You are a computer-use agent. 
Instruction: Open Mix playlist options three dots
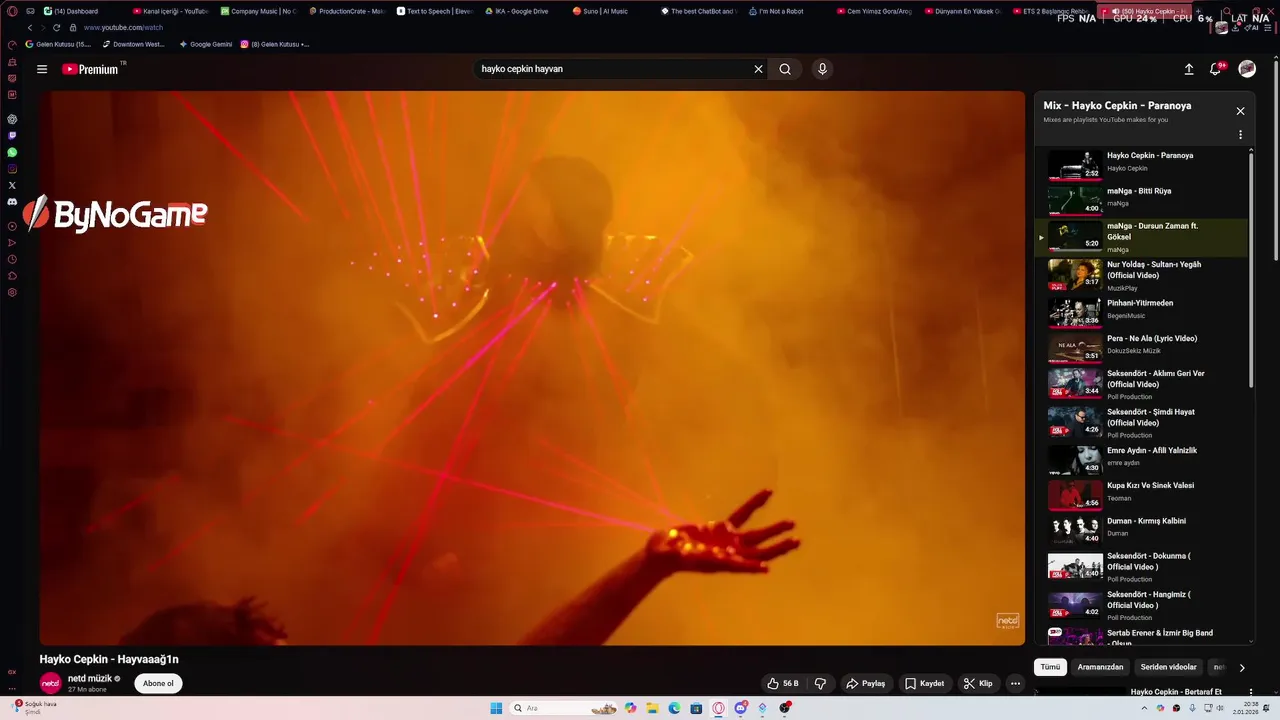point(1240,135)
